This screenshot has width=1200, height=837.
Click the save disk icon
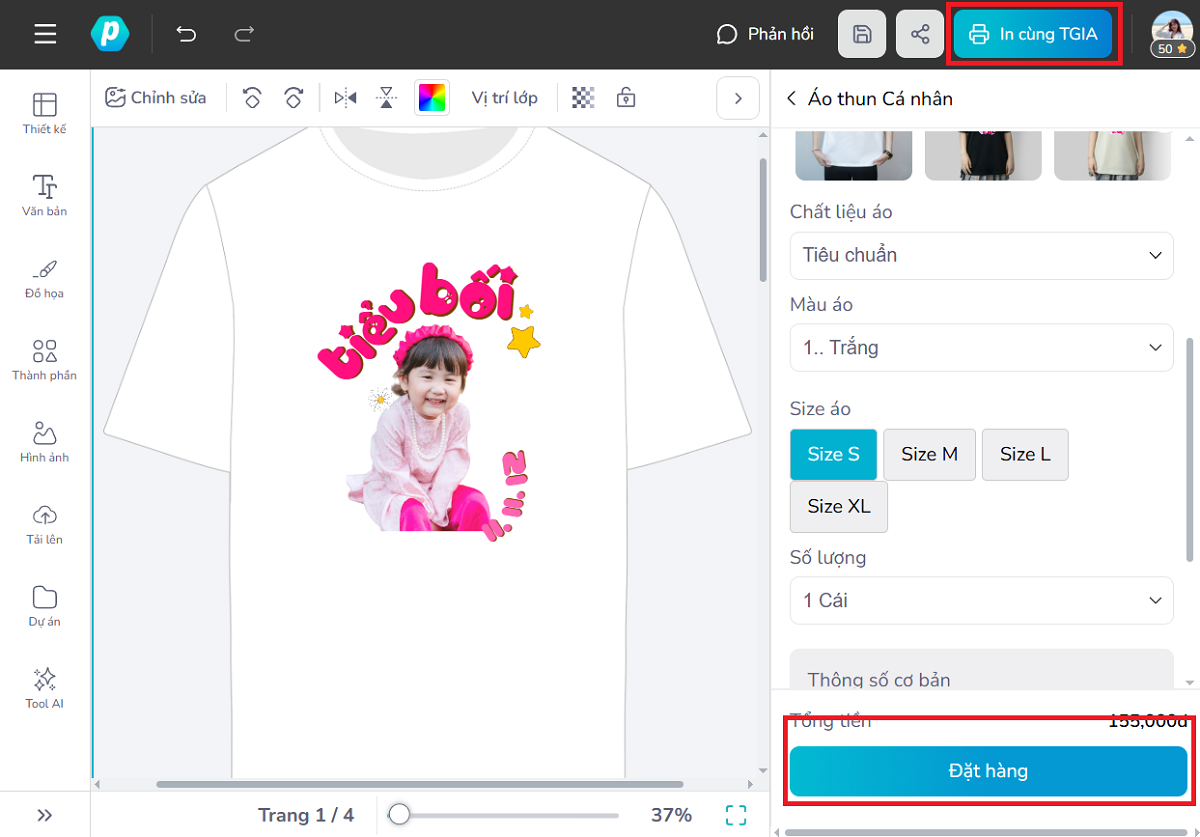pos(862,35)
